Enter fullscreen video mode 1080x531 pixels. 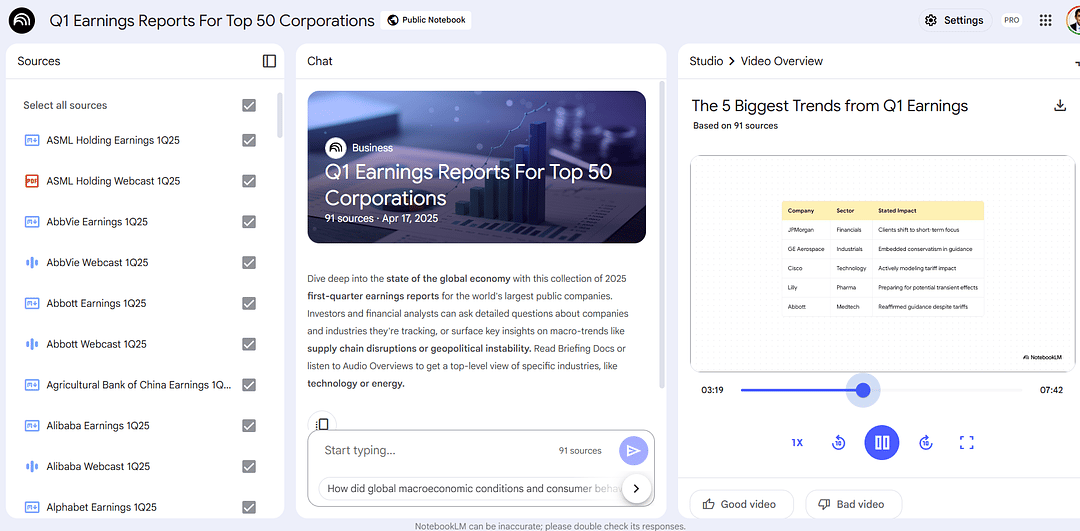(966, 442)
